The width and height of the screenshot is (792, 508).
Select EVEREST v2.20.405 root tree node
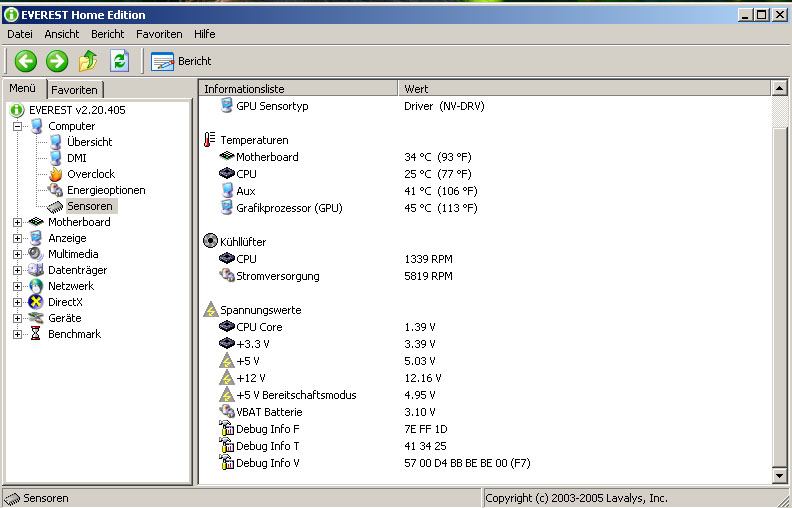77,110
